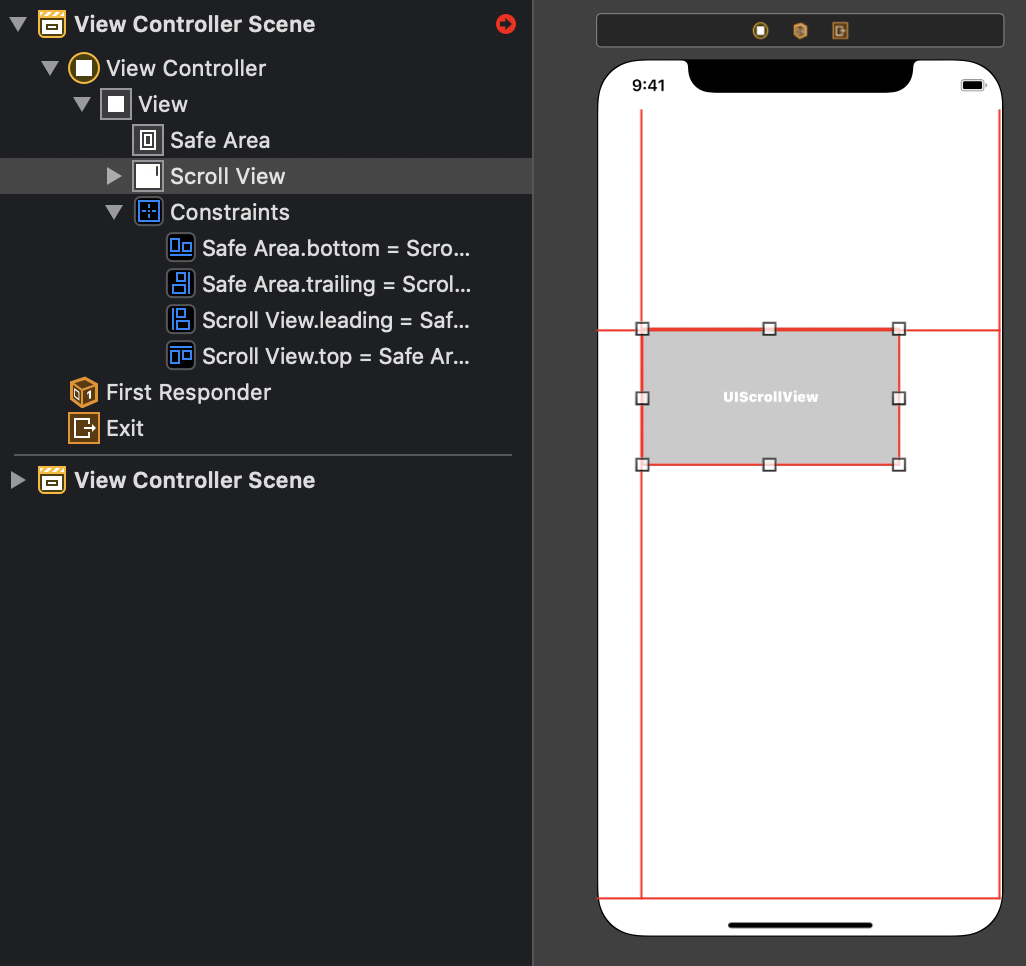Viewport: 1026px width, 966px height.
Task: Click the bottom-right resize handle of UIScrollView
Action: click(899, 465)
